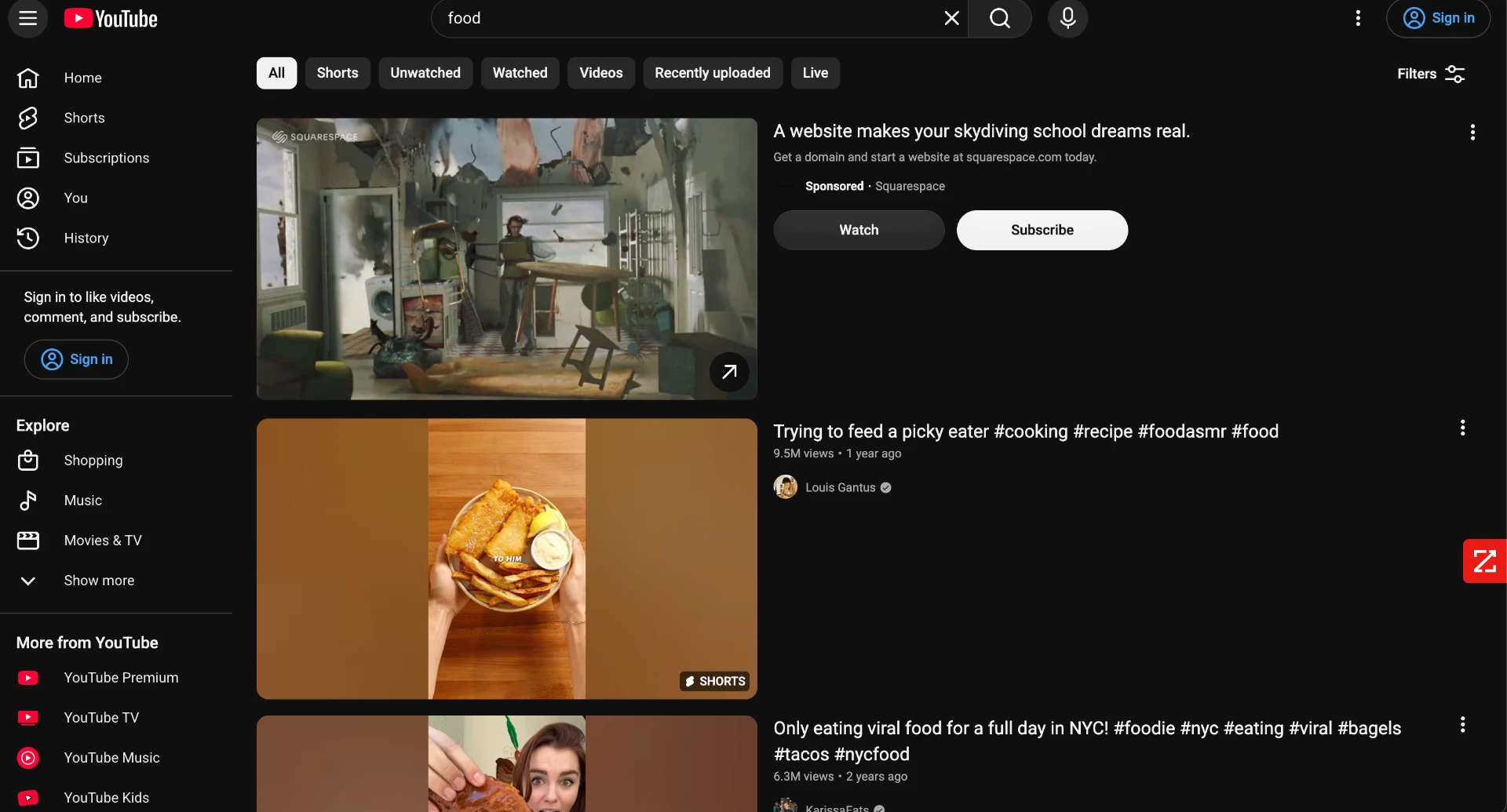
Task: Open the You section
Action: (116, 198)
